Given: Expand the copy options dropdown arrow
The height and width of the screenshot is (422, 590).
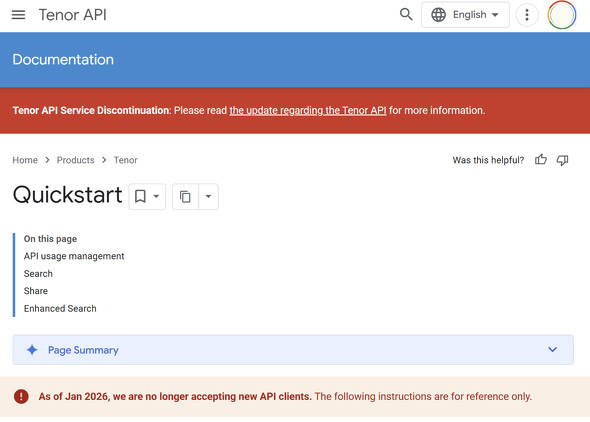Looking at the screenshot, I should tap(208, 196).
